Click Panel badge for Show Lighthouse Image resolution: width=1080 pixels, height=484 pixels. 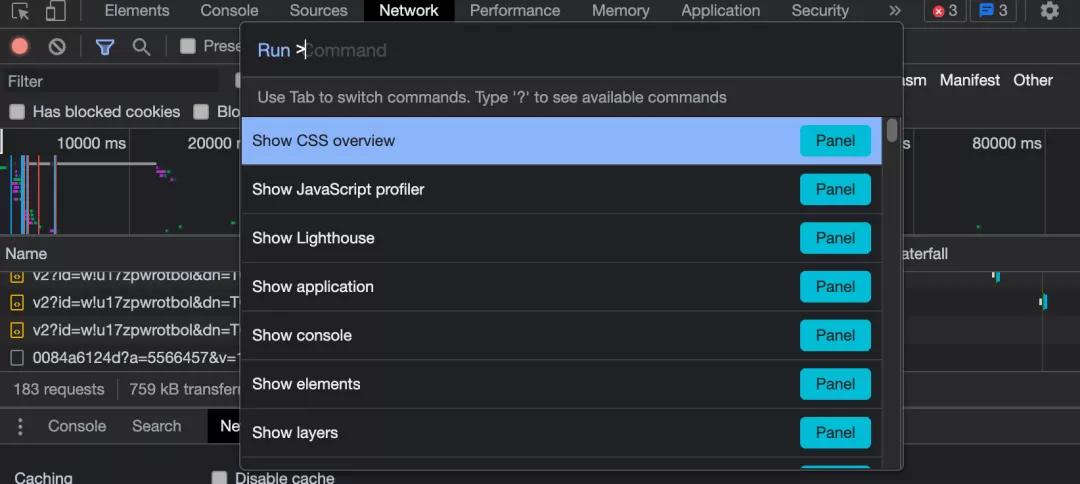click(x=835, y=238)
